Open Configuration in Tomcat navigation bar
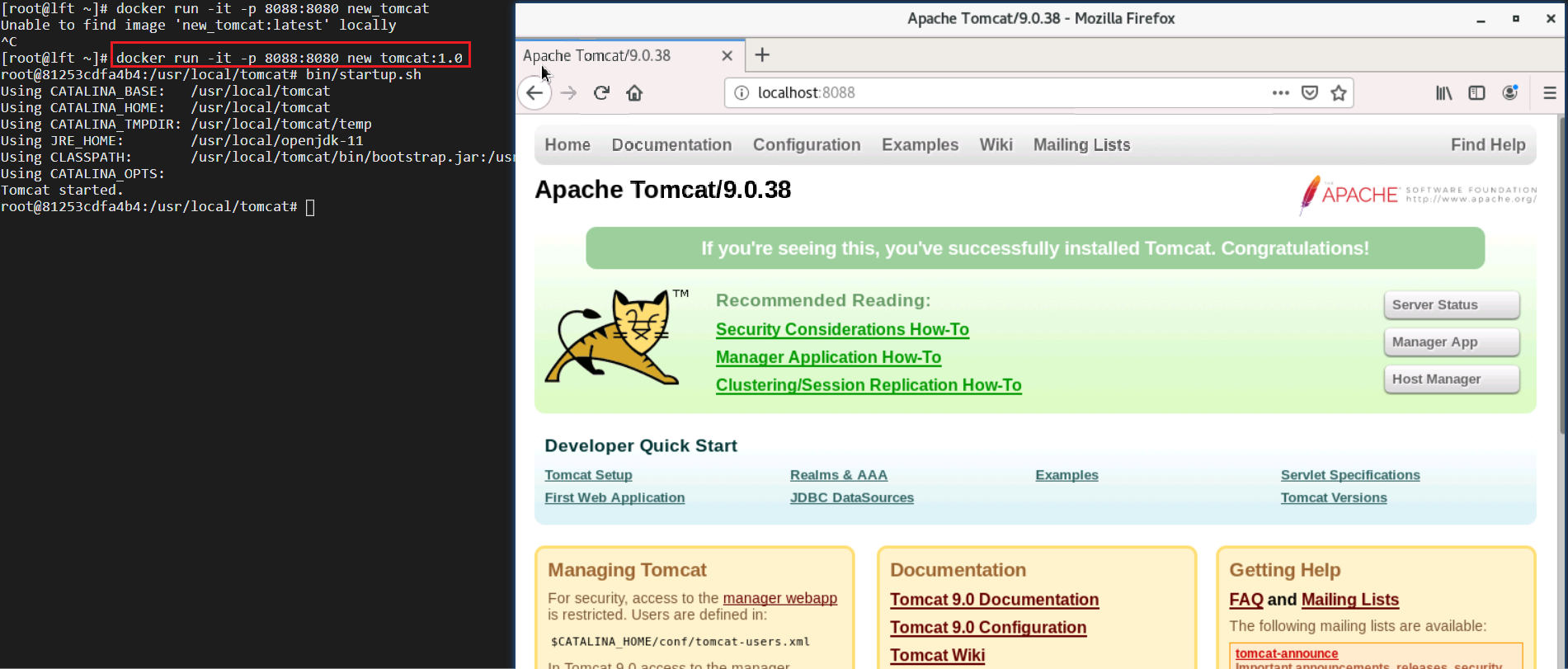This screenshot has width=1568, height=669. pos(807,144)
